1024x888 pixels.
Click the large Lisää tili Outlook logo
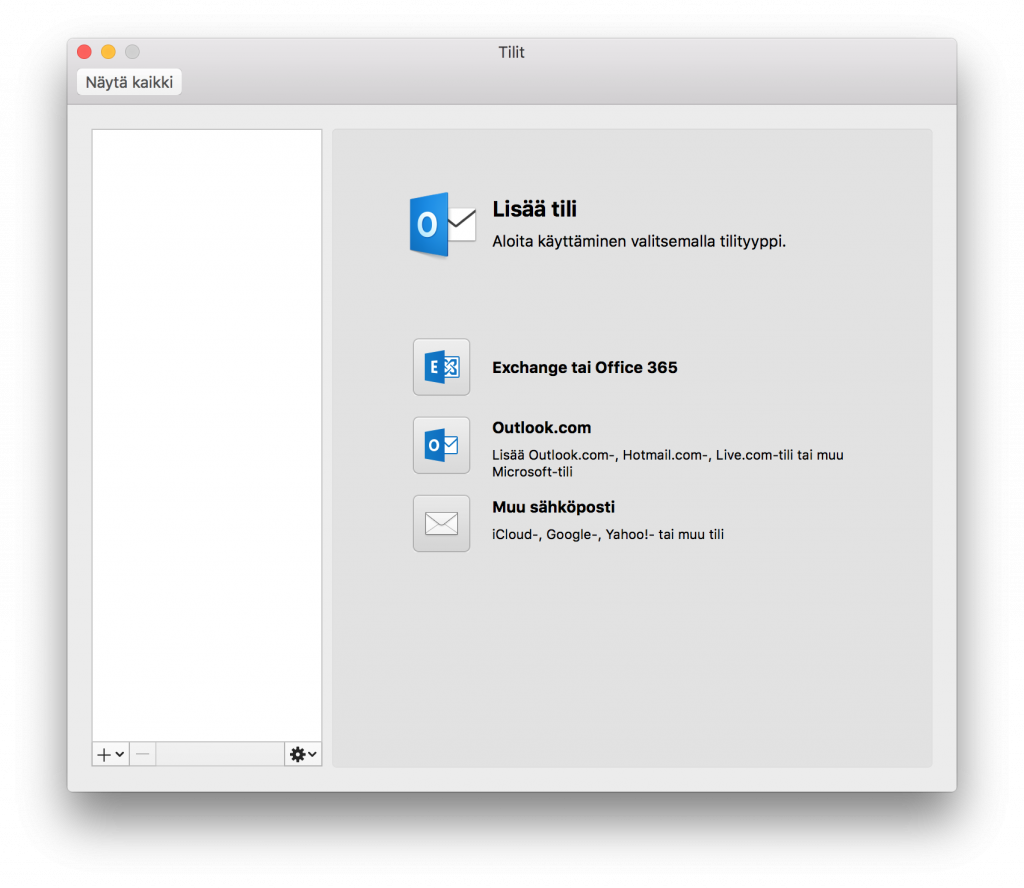pyautogui.click(x=441, y=224)
